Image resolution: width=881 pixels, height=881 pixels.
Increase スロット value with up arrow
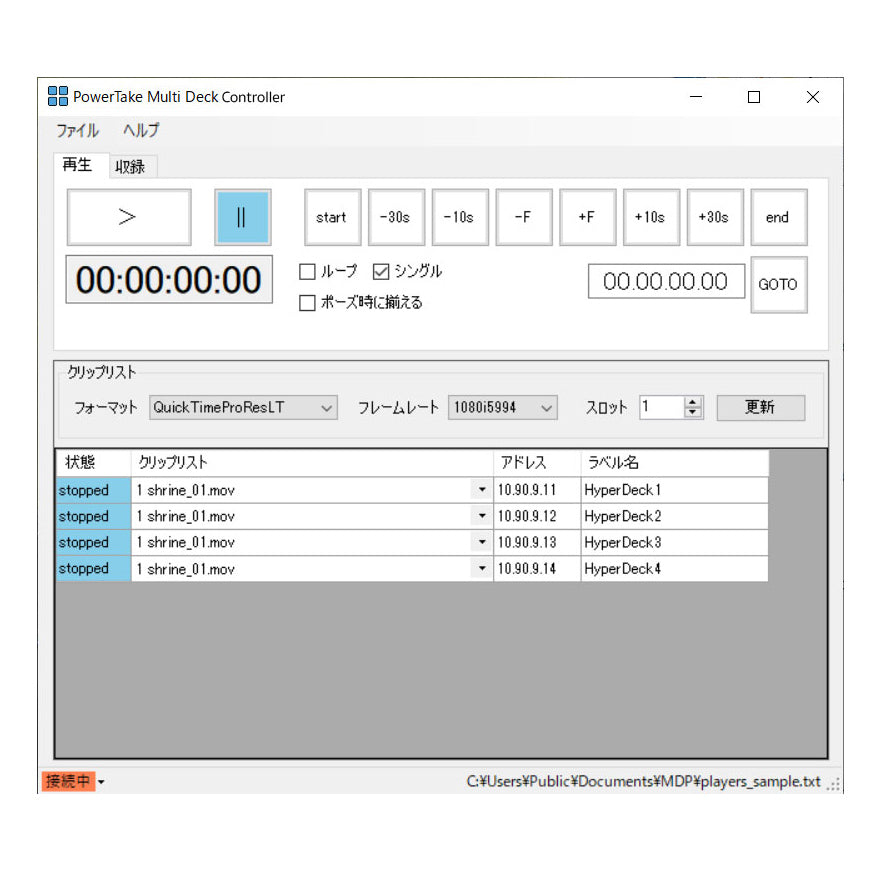coord(693,403)
